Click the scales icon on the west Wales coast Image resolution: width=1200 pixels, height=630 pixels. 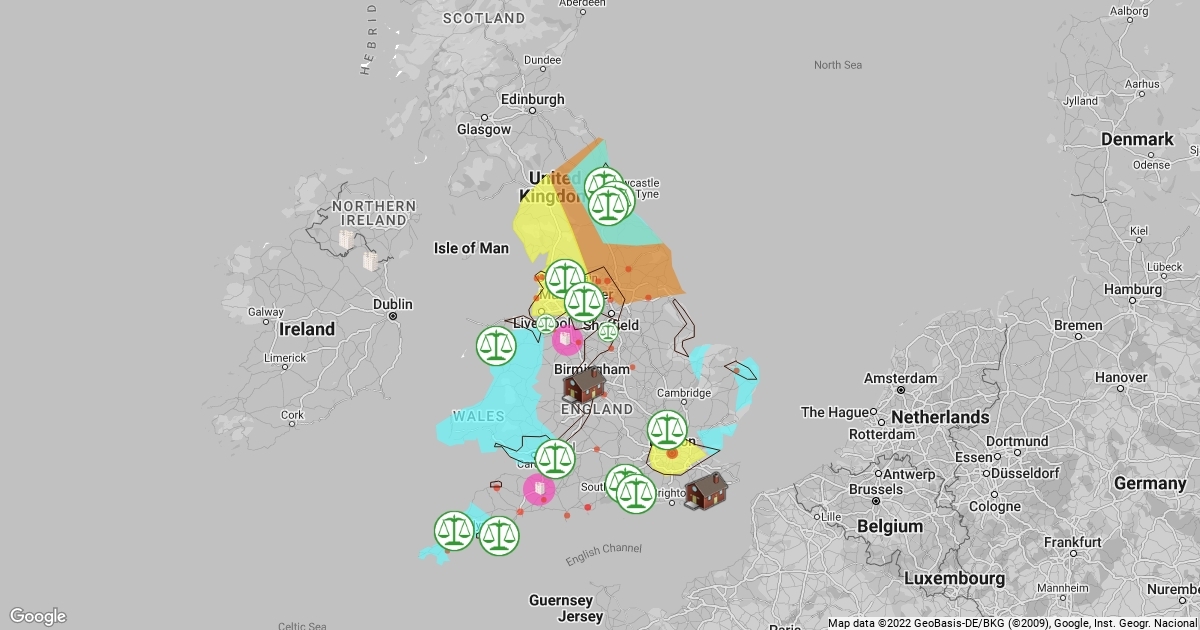coord(496,345)
